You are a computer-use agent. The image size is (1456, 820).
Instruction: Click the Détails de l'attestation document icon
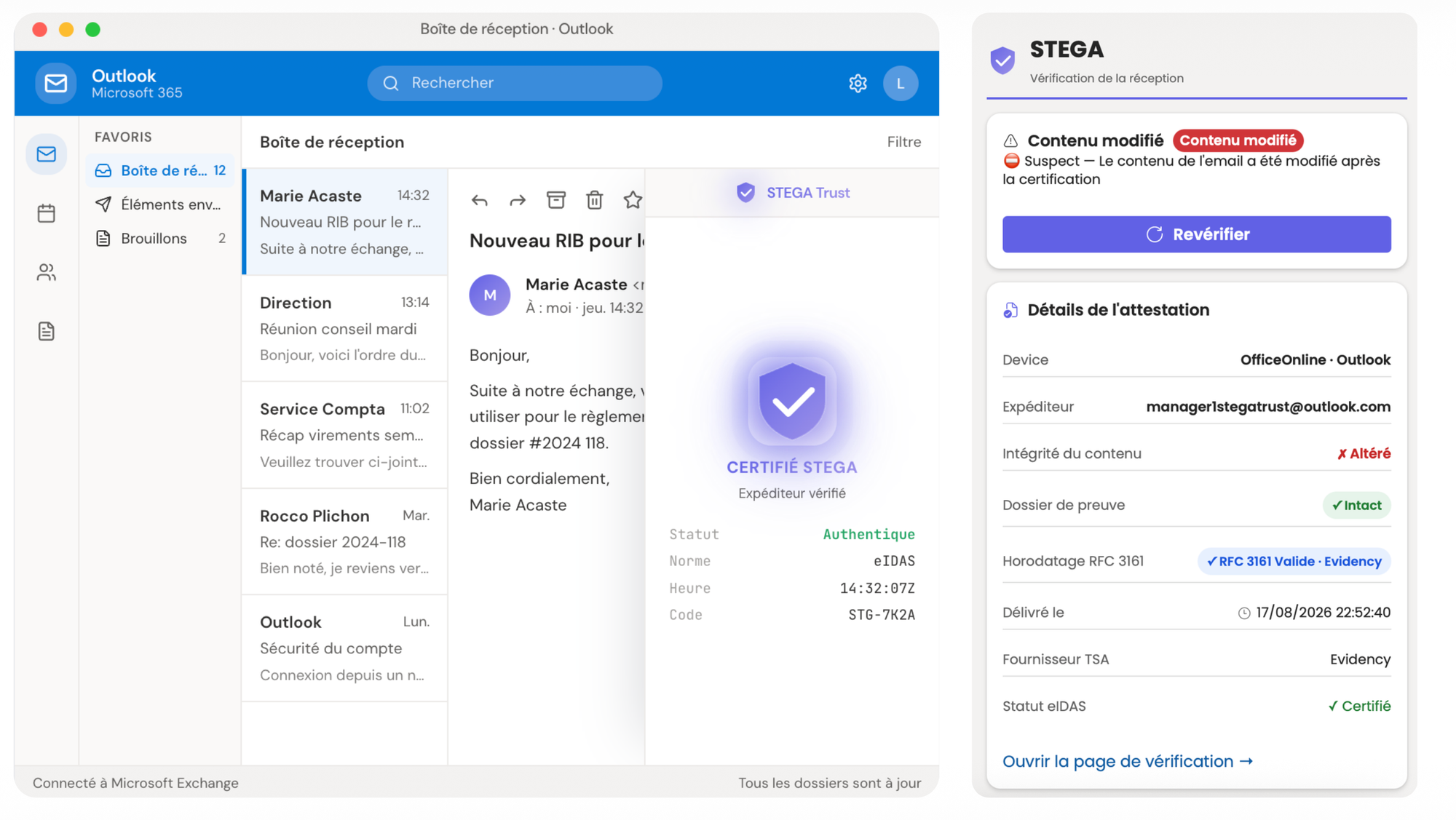coord(1010,310)
